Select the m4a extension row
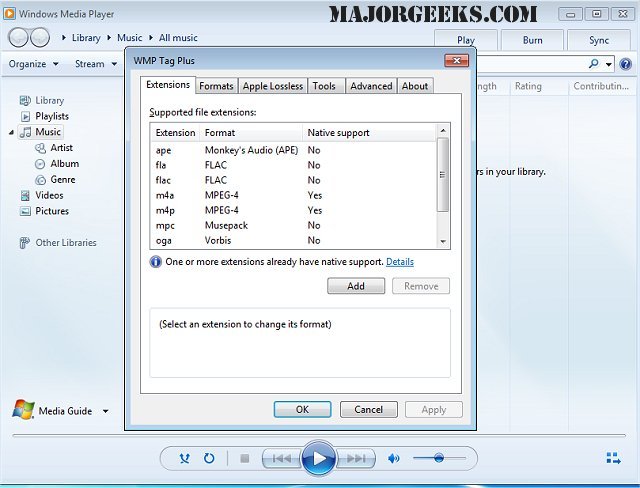640x488 pixels. (293, 195)
